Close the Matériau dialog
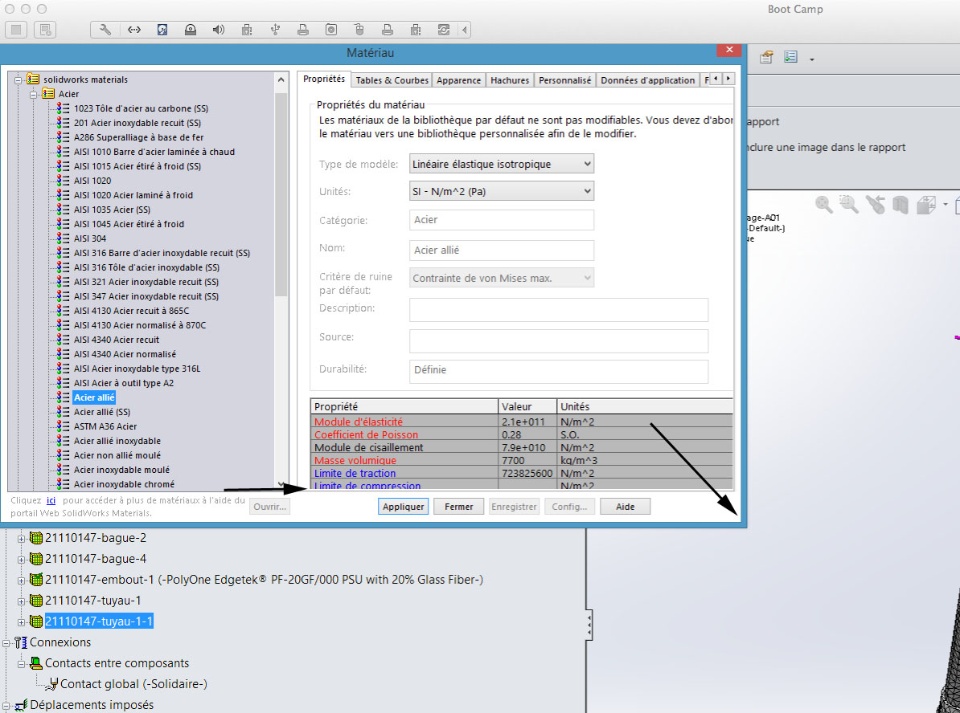960x713 pixels. 729,50
